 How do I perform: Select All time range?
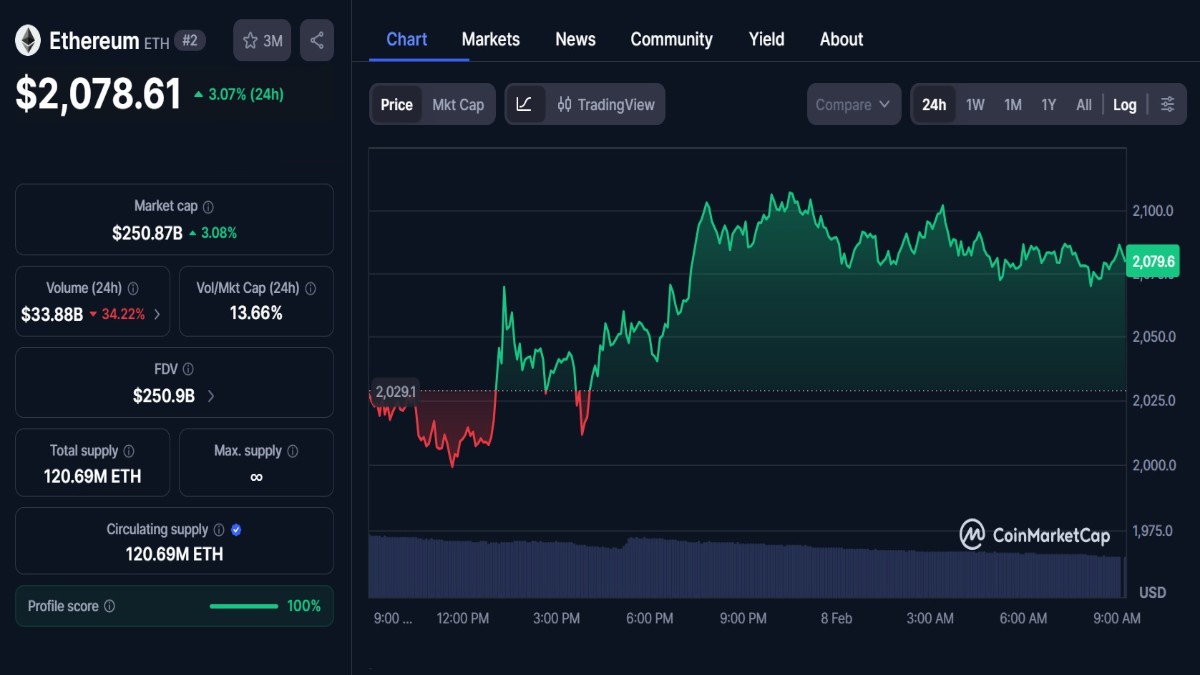pos(1084,104)
